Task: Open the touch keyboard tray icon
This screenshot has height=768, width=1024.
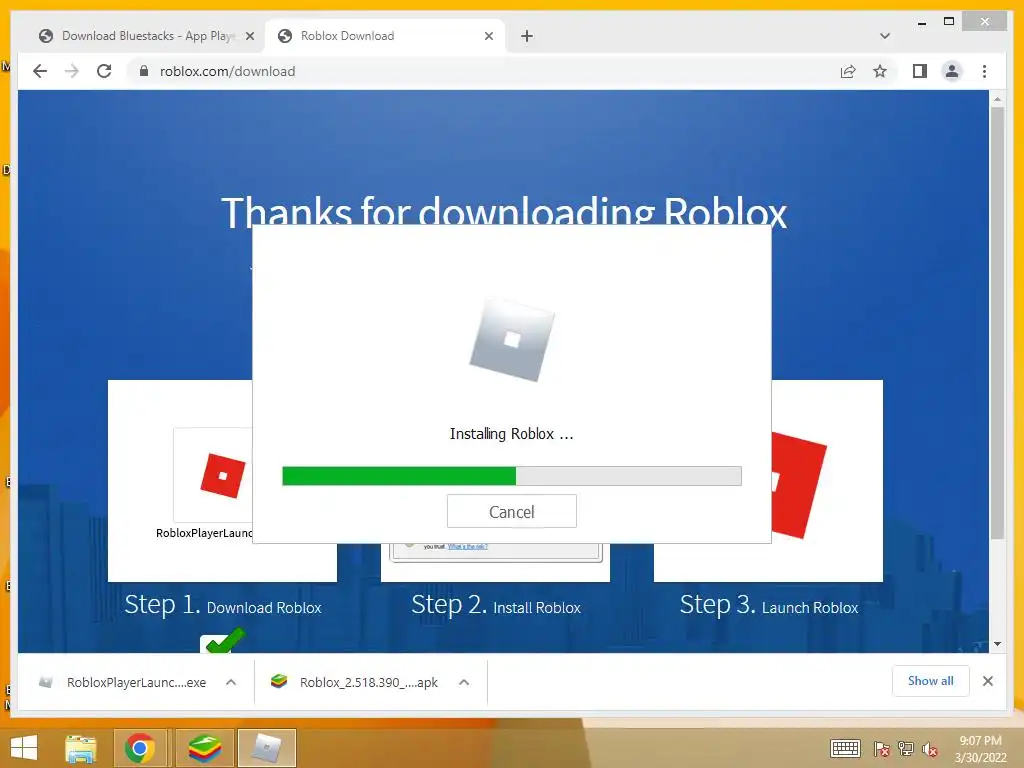Action: pos(845,748)
